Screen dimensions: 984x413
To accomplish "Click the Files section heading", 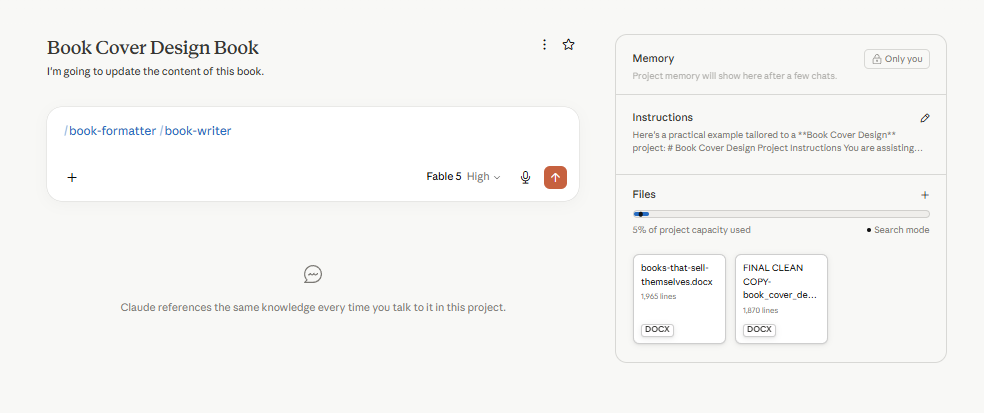I will tap(644, 195).
